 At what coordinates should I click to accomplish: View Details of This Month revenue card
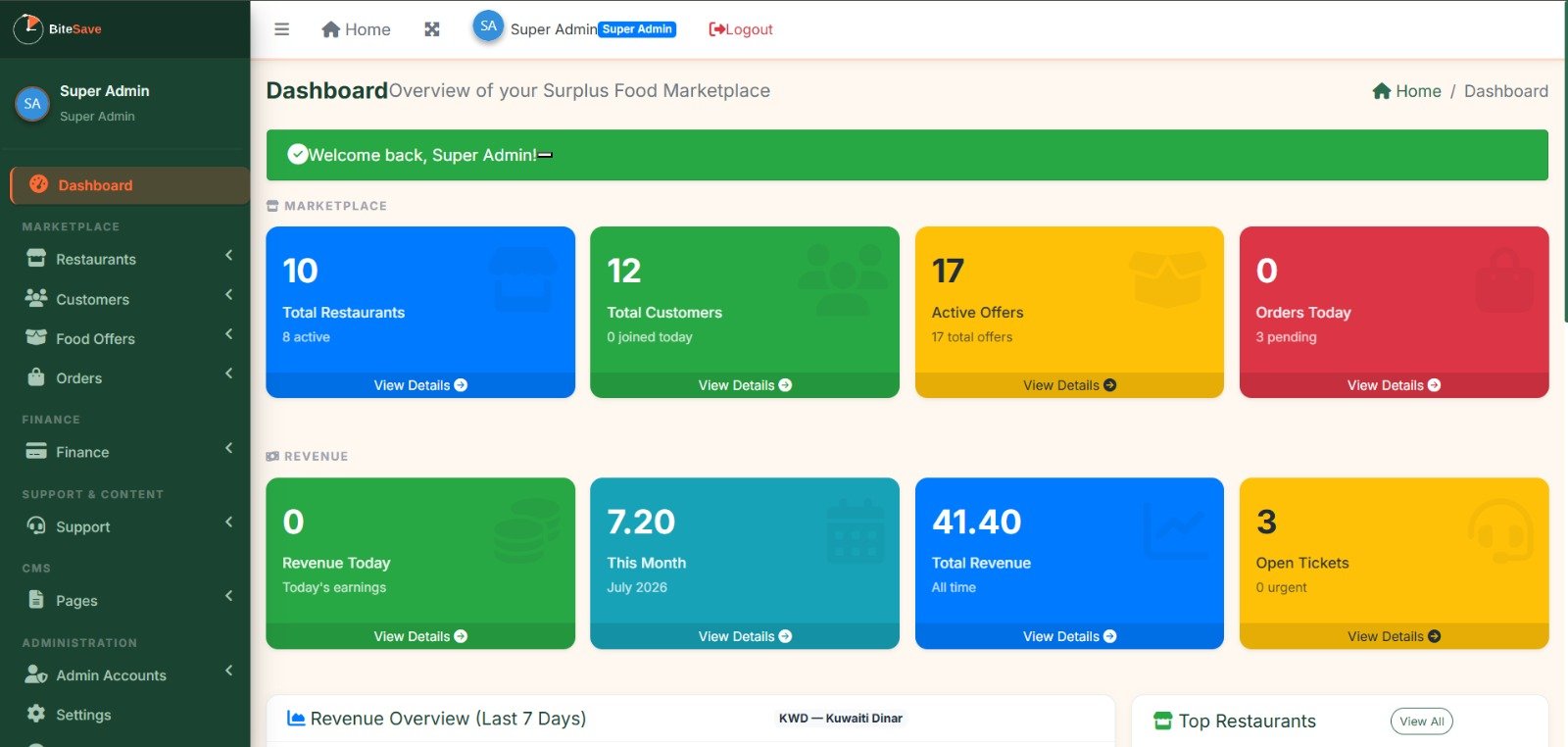pyautogui.click(x=745, y=636)
